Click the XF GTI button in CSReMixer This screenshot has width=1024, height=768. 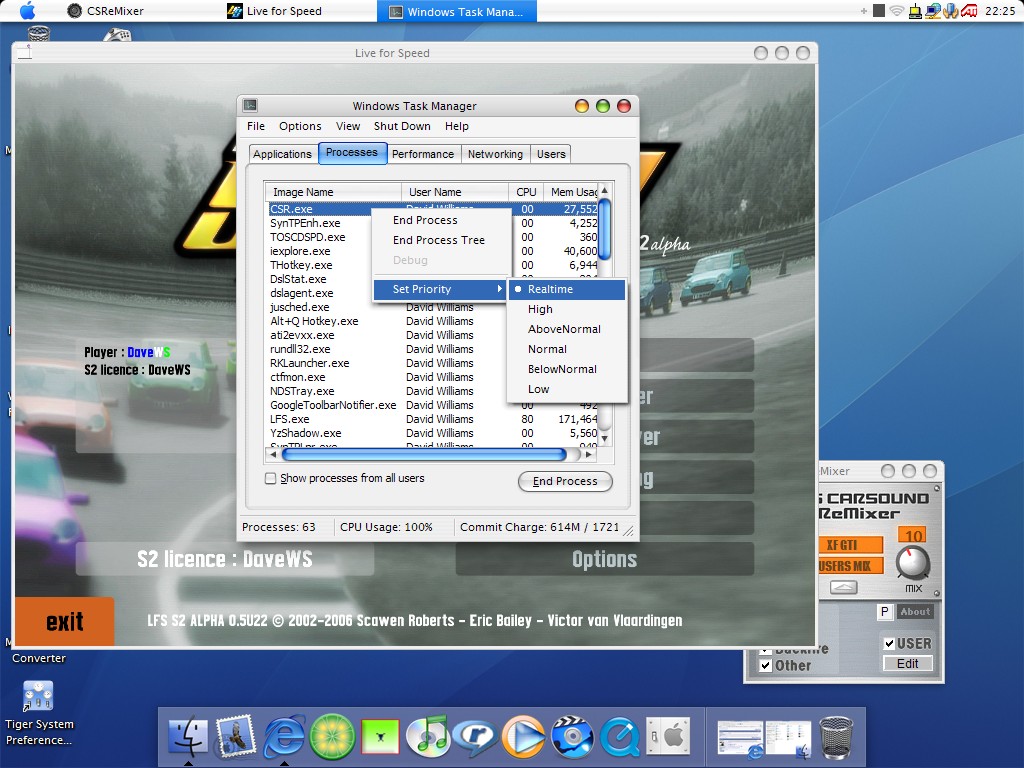point(849,545)
